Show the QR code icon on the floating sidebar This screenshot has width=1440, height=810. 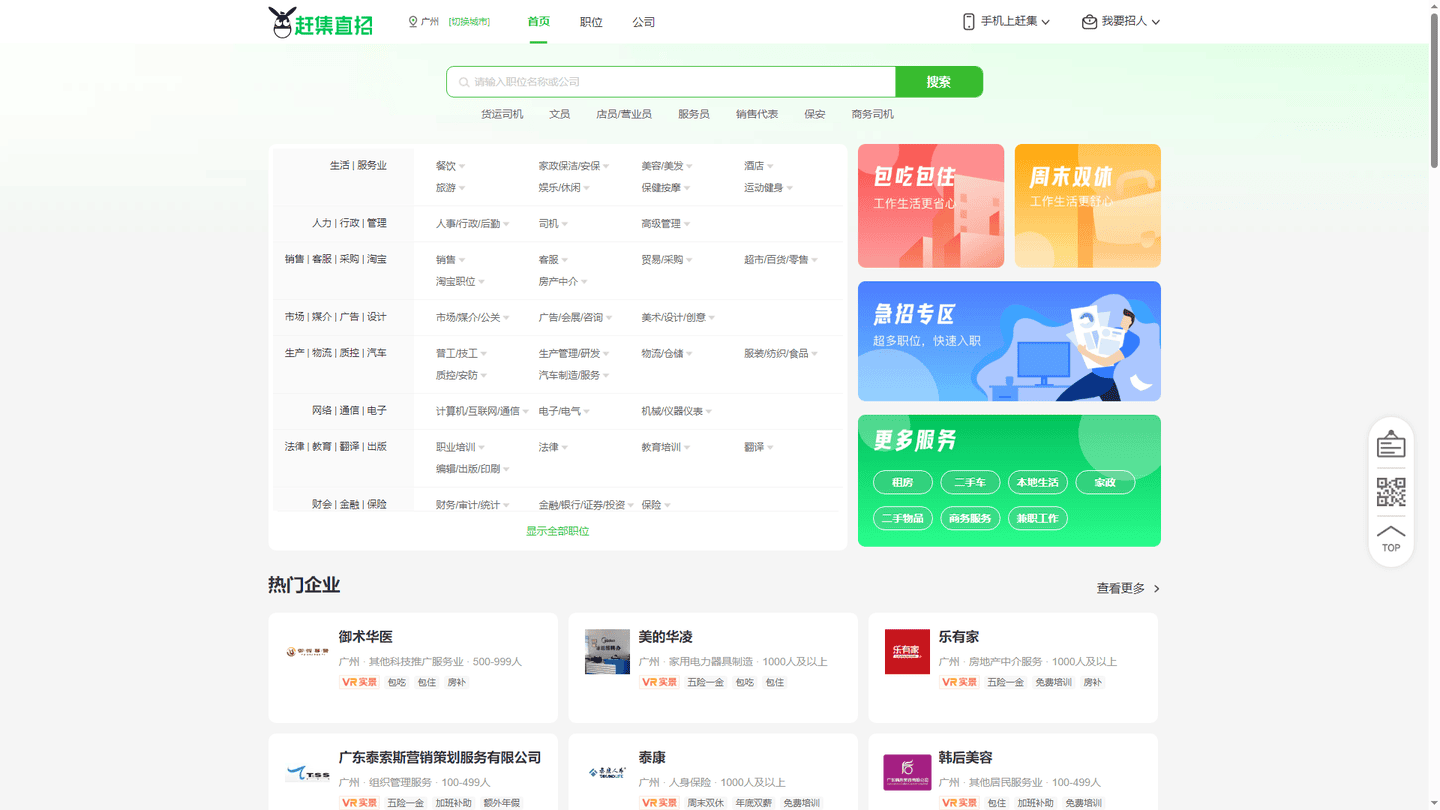click(1391, 492)
